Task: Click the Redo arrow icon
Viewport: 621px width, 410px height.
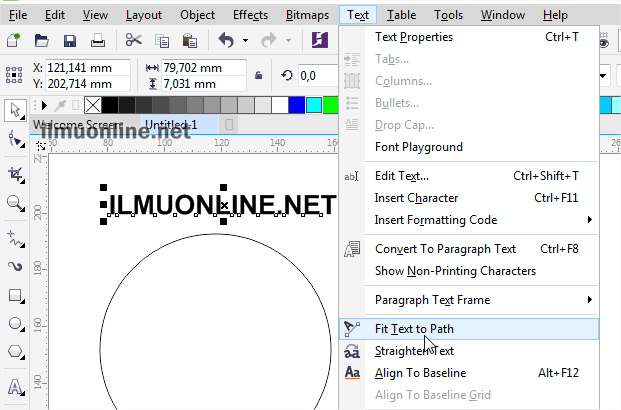Action: click(x=269, y=40)
